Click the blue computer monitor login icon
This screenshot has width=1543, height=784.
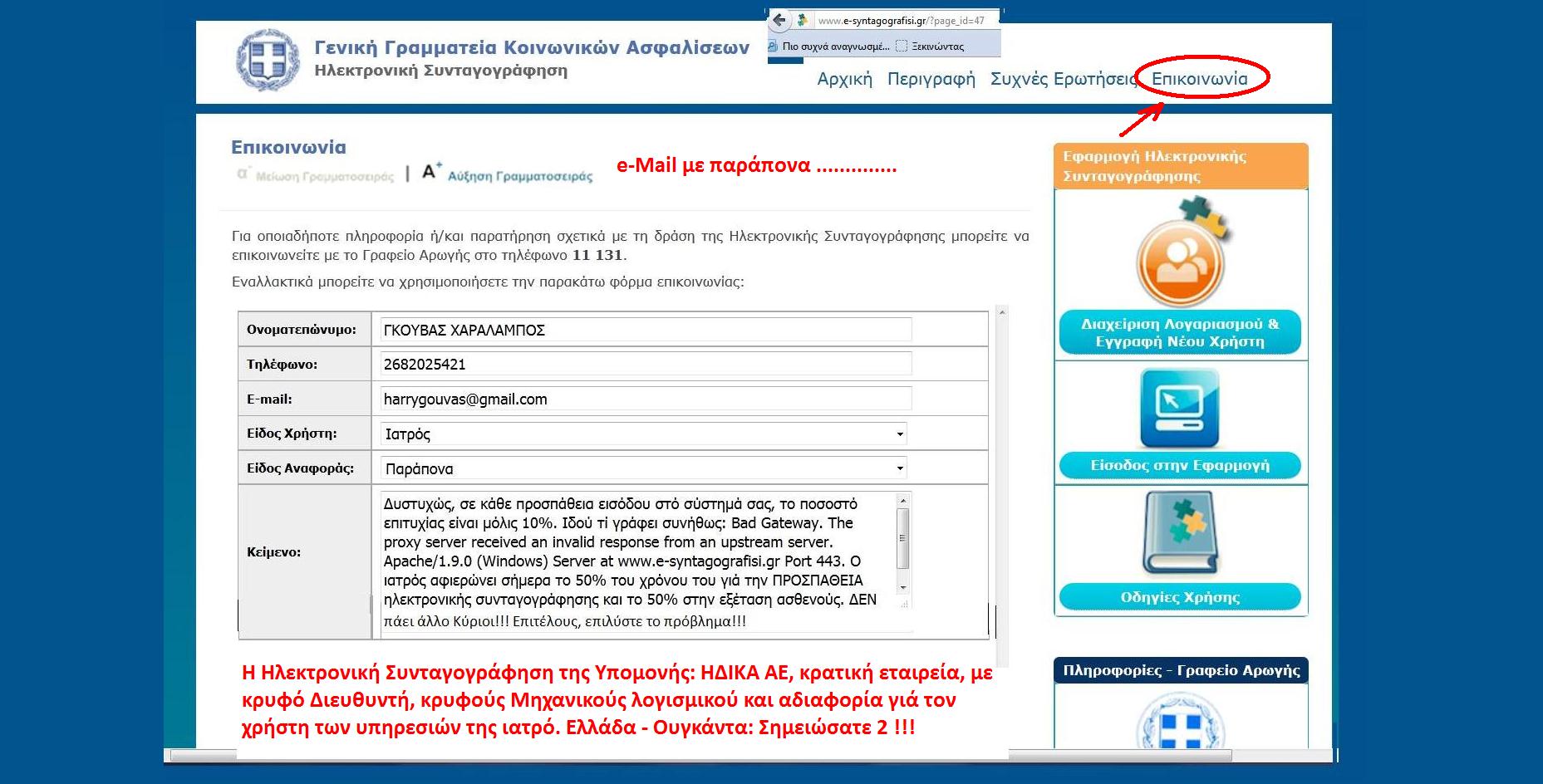1180,409
